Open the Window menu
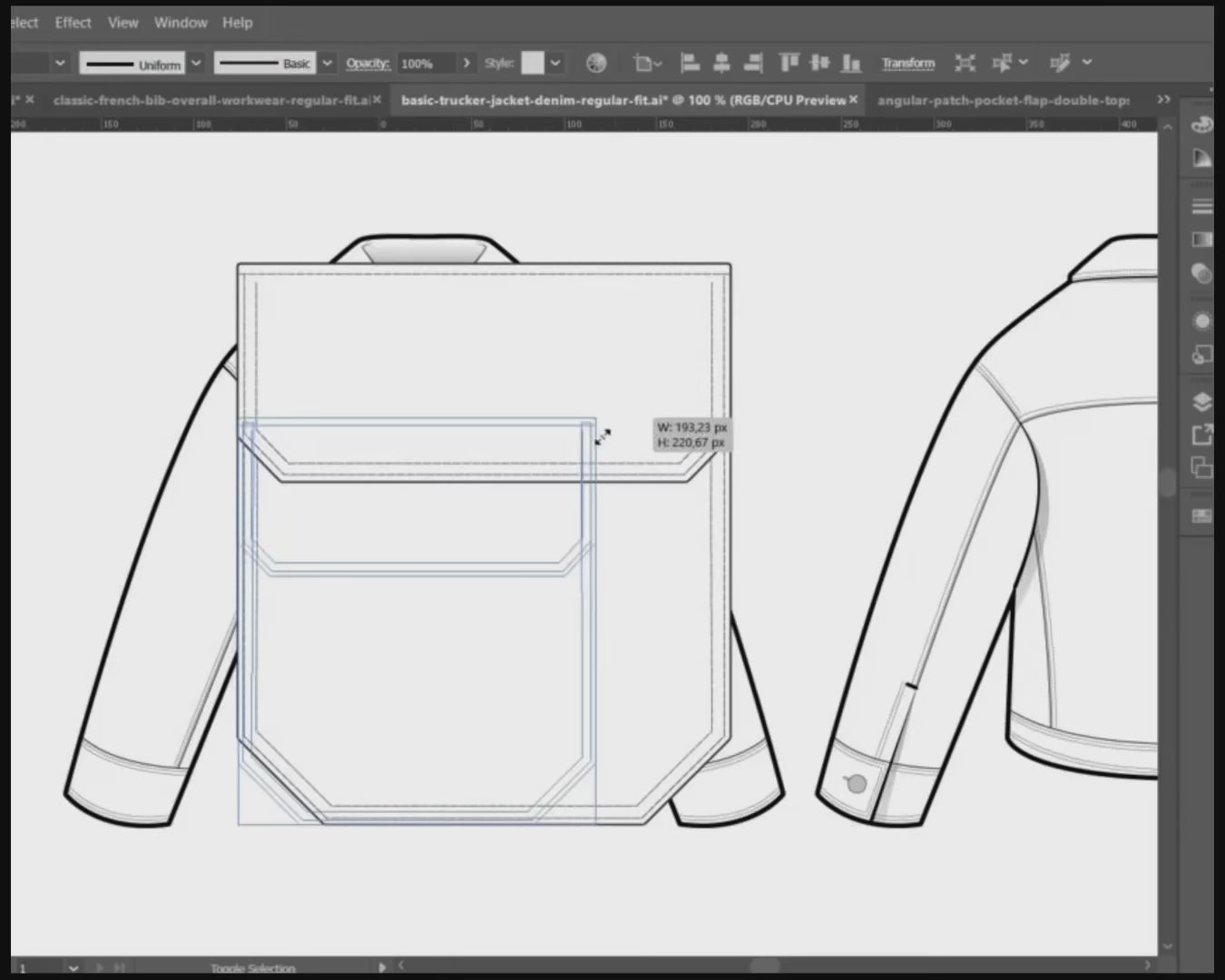The width and height of the screenshot is (1225, 980). pyautogui.click(x=180, y=22)
